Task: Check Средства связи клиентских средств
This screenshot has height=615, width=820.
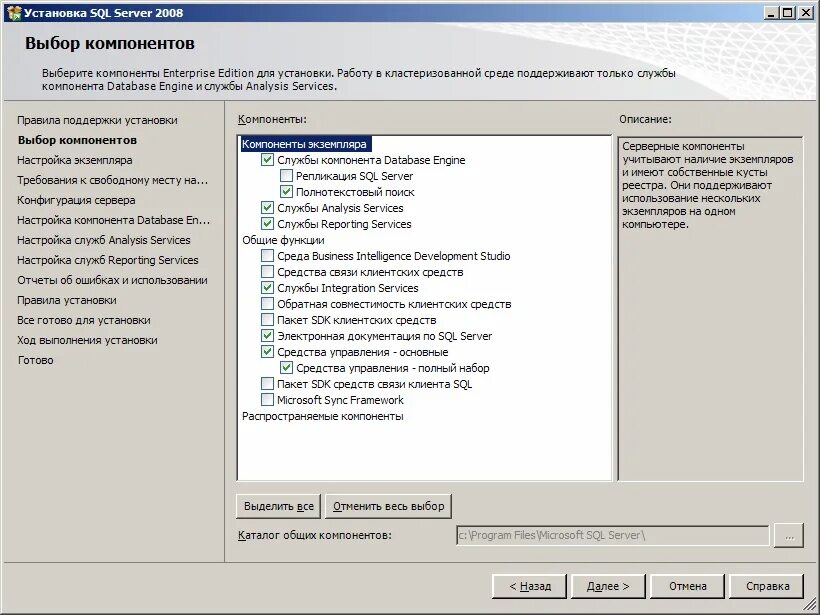Action: [x=267, y=272]
